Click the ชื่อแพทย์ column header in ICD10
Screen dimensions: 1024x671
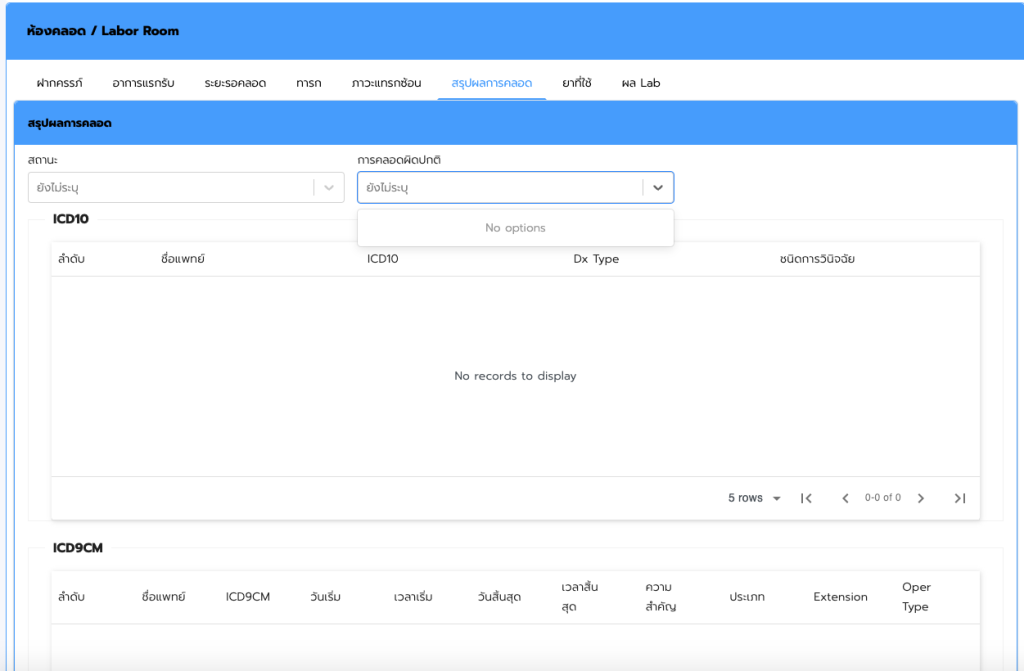(182, 259)
